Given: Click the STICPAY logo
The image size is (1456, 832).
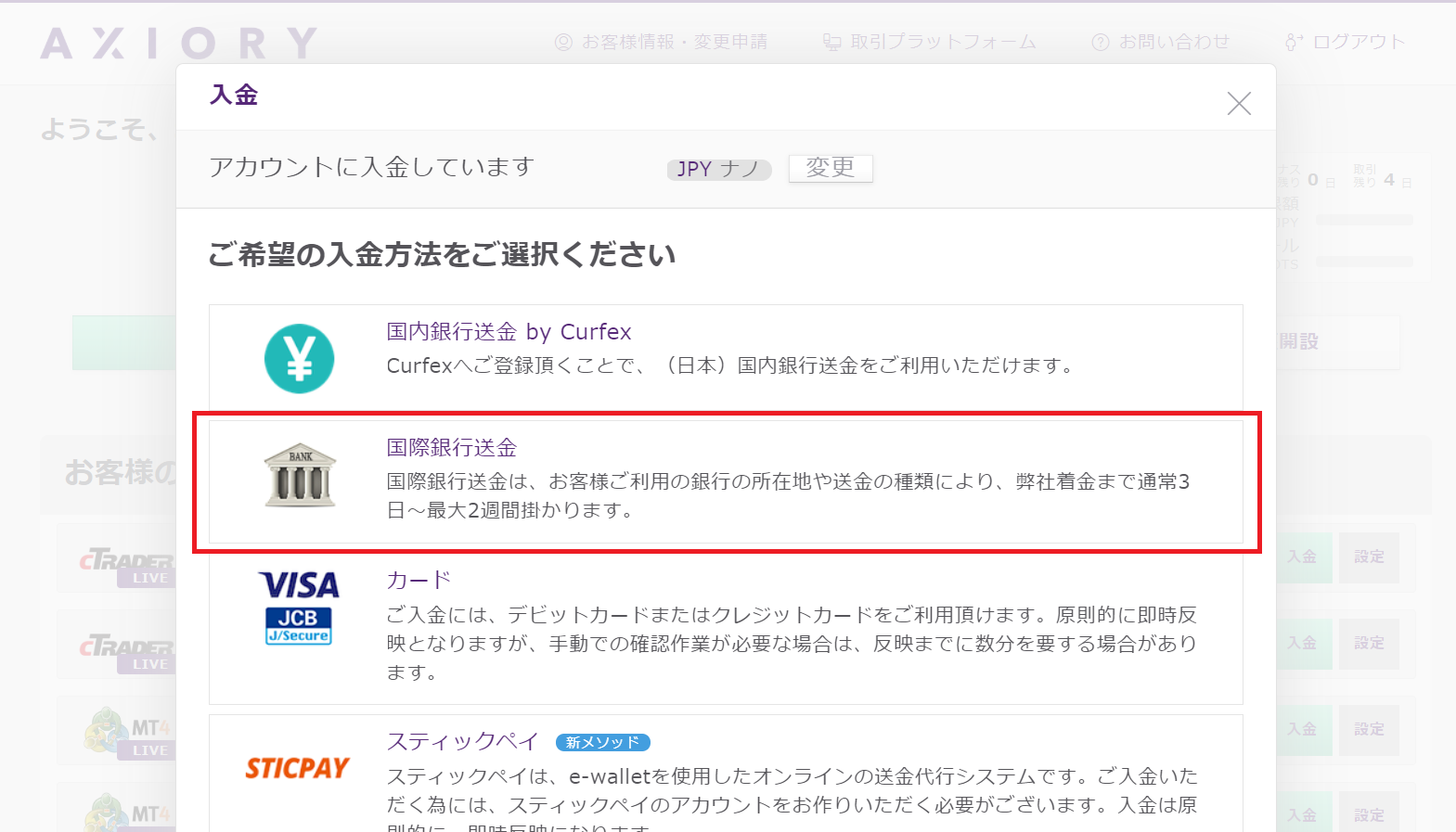Looking at the screenshot, I should [x=298, y=768].
